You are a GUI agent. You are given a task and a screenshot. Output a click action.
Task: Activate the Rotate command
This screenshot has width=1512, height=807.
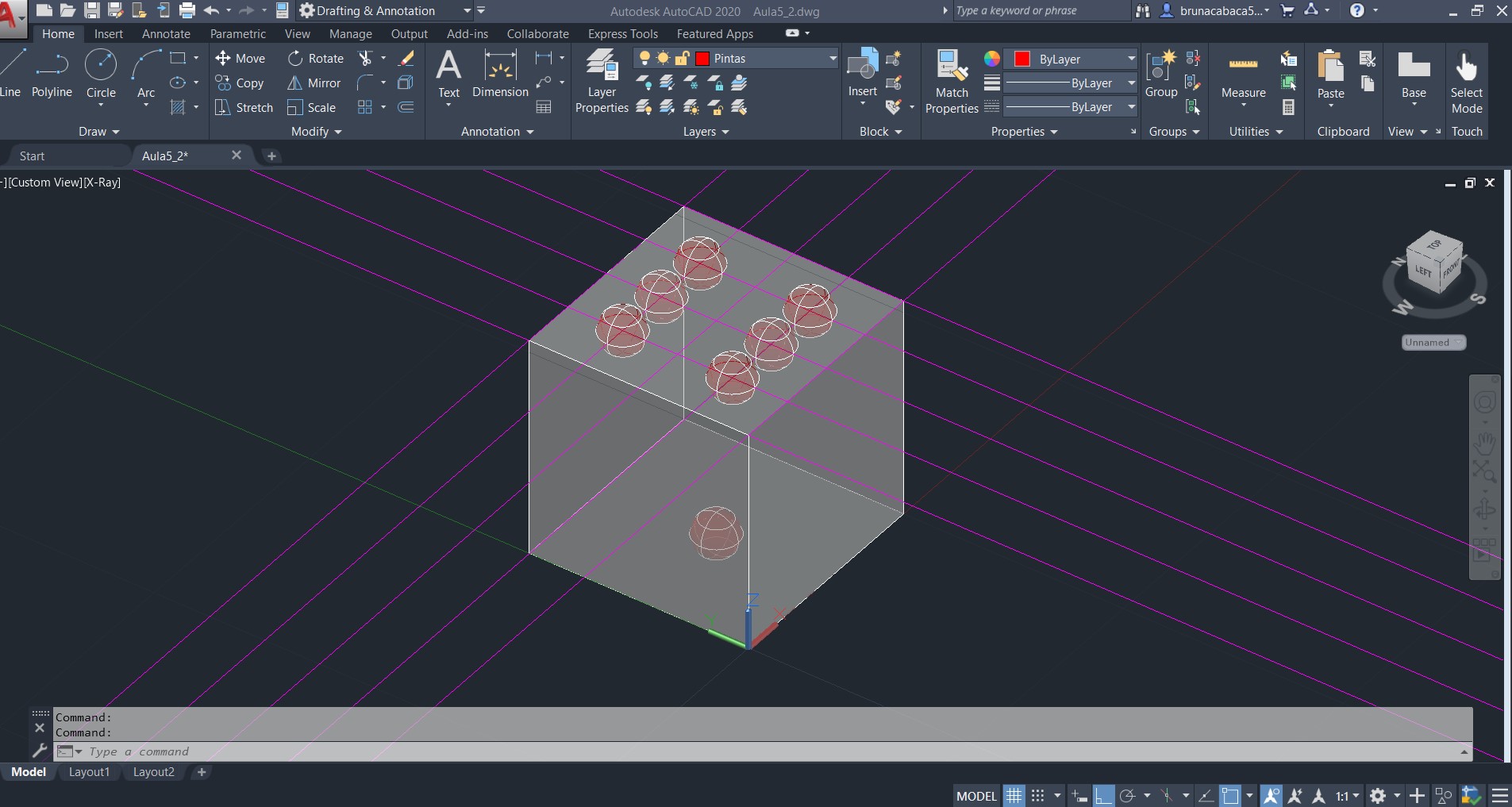point(315,58)
